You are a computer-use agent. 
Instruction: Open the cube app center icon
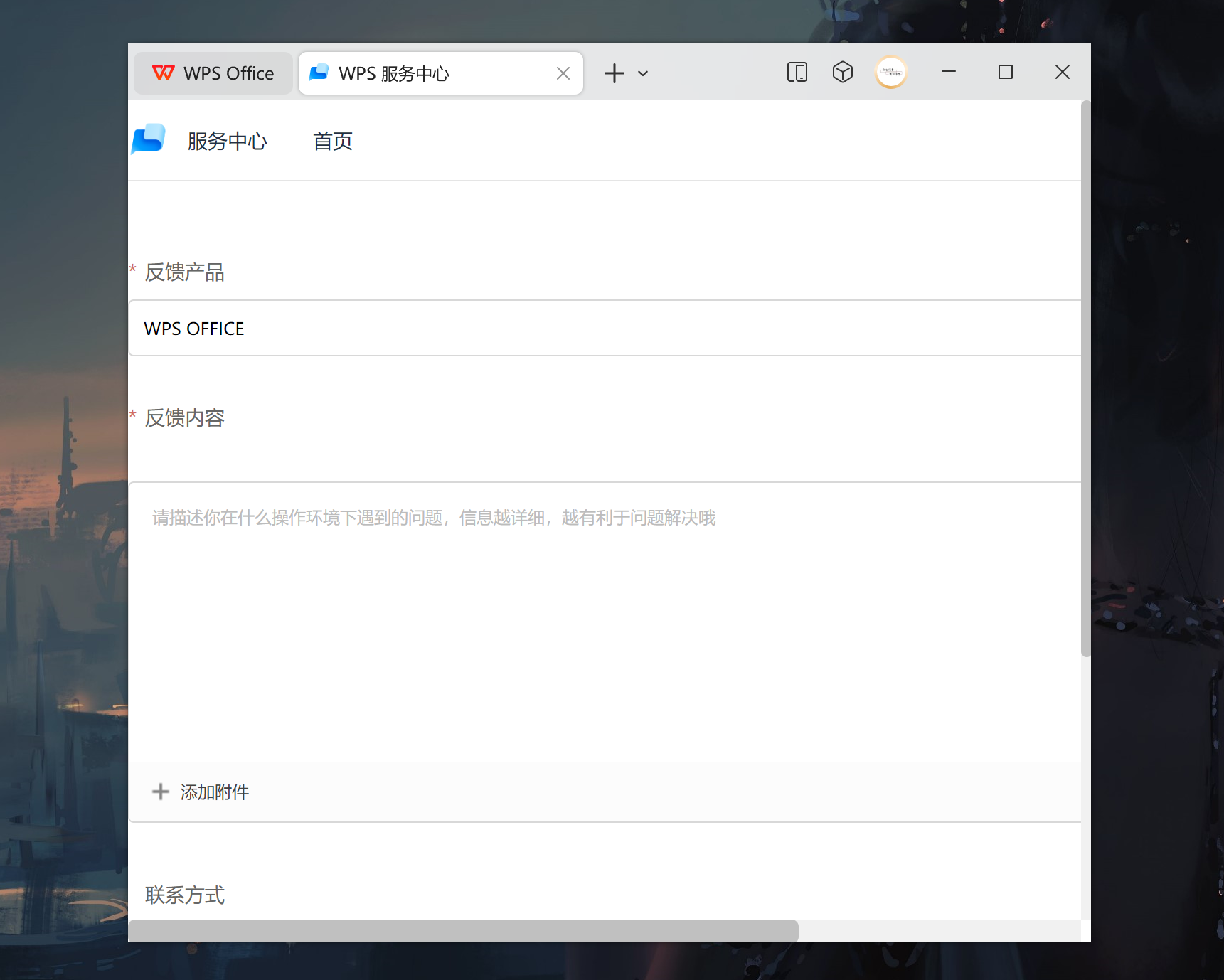pos(843,72)
